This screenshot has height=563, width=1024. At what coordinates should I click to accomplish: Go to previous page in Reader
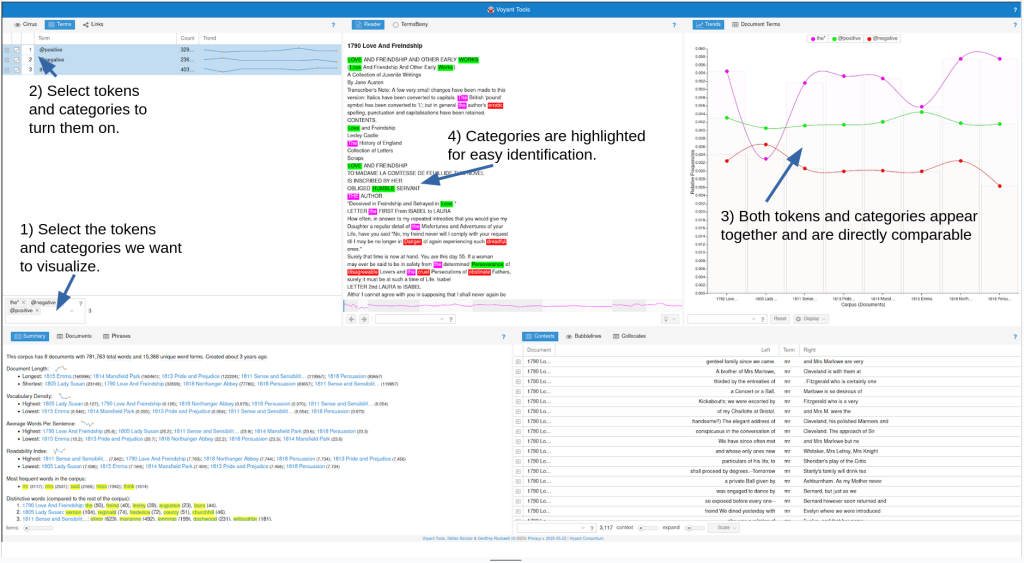coord(351,319)
